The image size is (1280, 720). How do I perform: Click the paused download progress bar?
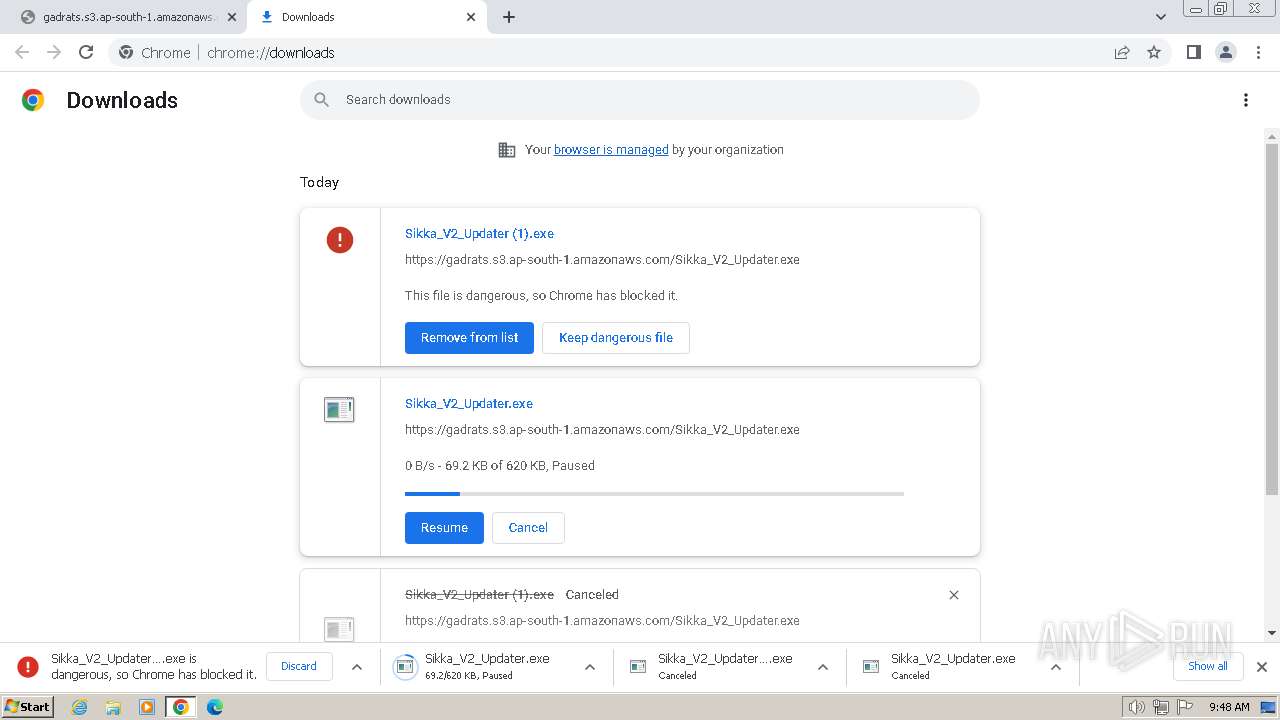(x=654, y=494)
